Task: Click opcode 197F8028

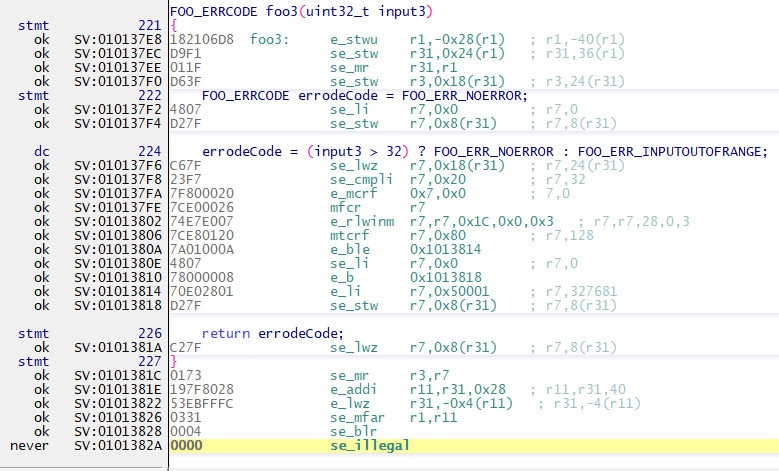Action: pyautogui.click(x=202, y=389)
